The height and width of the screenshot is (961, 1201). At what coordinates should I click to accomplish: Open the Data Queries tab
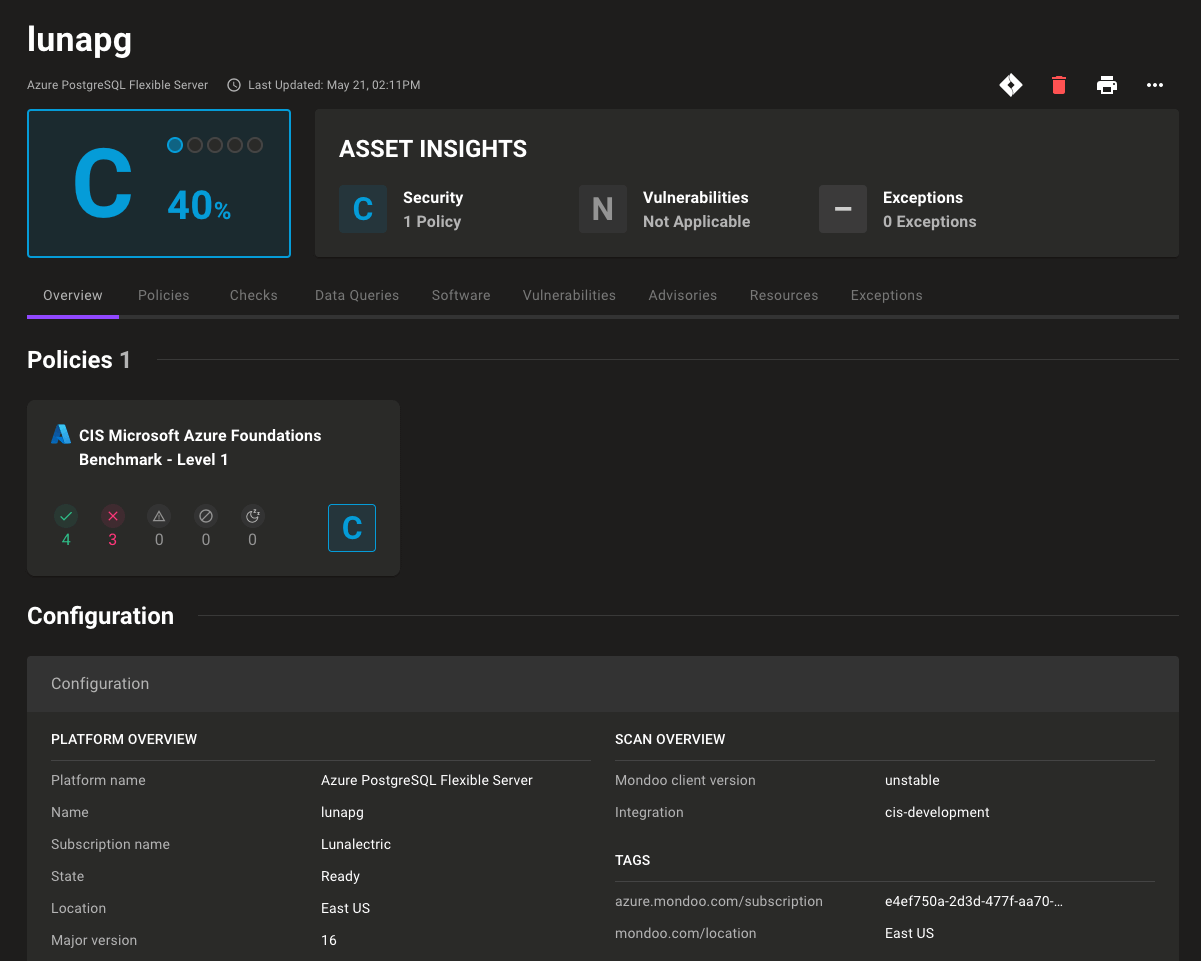[x=356, y=295]
